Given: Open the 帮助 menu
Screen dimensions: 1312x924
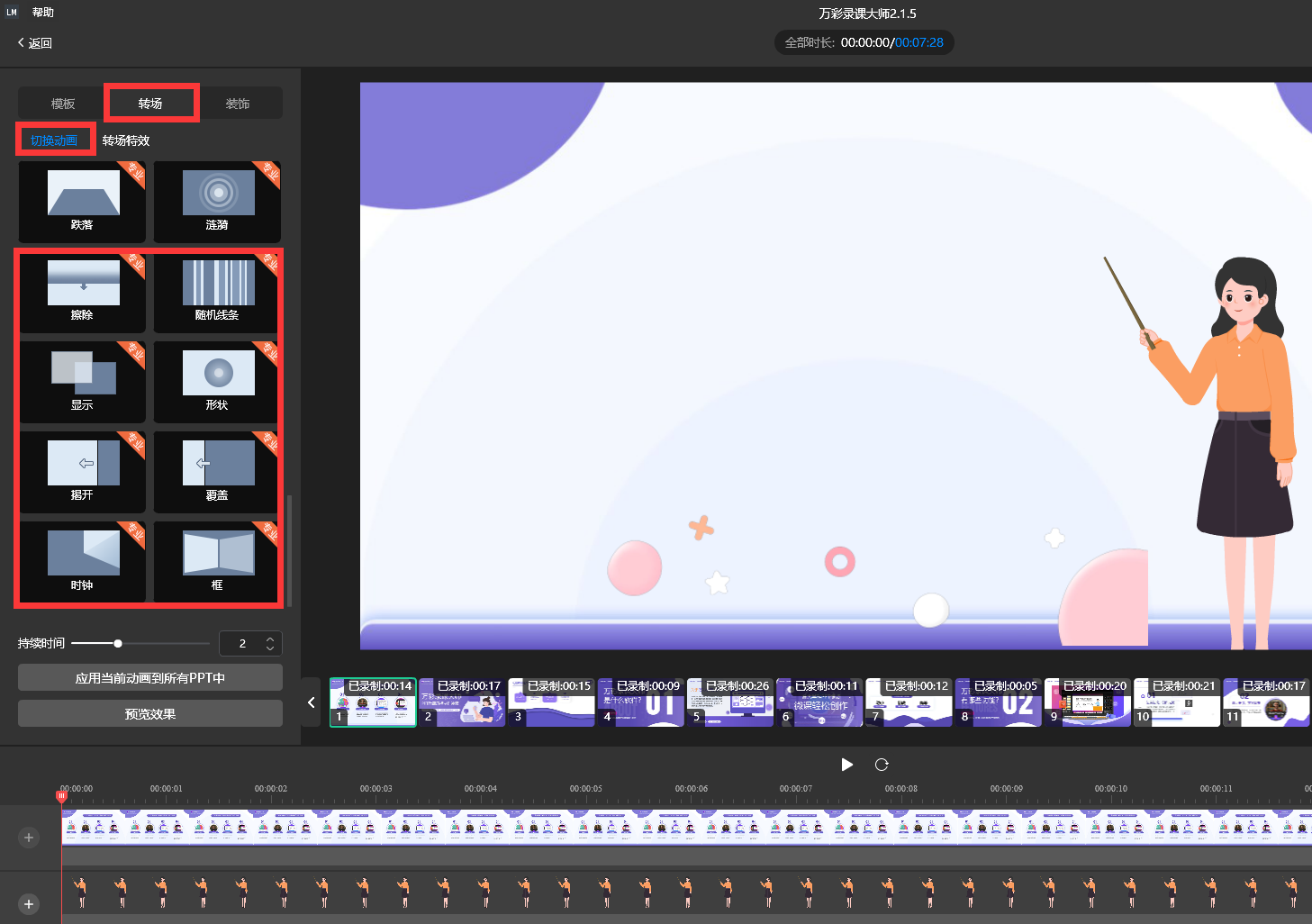Looking at the screenshot, I should coord(43,13).
